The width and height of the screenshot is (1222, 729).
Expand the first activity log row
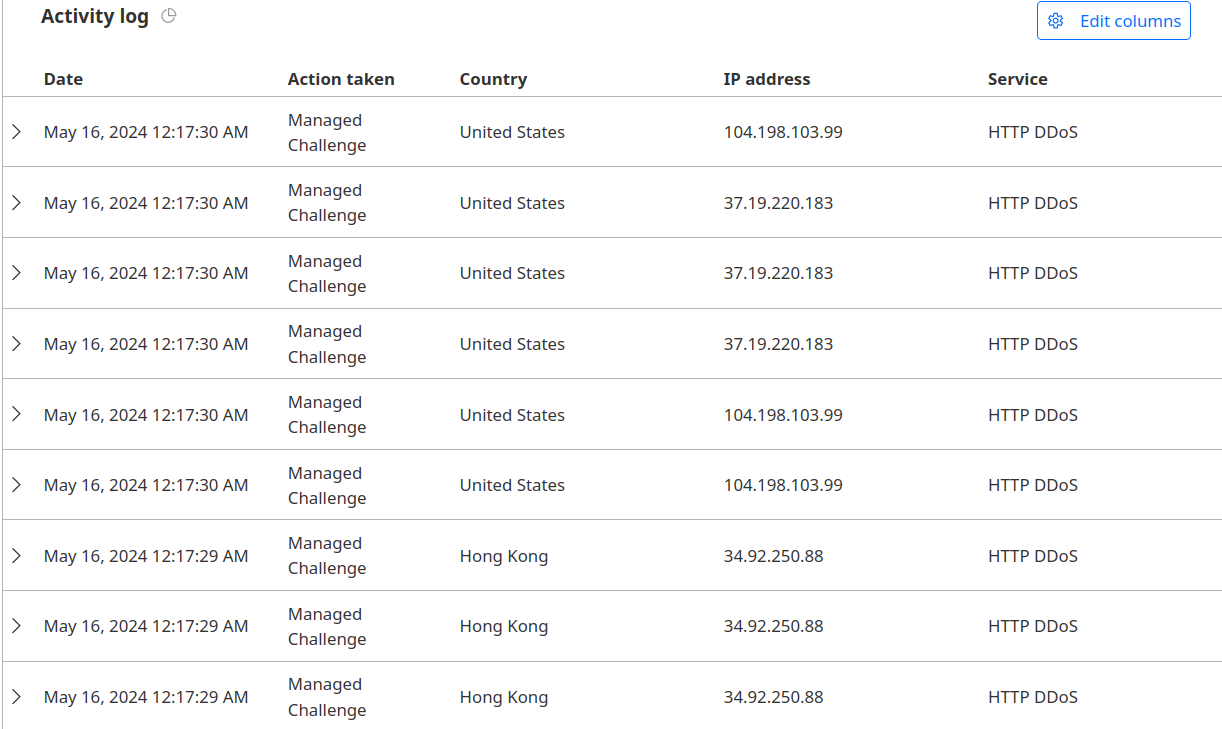click(x=16, y=132)
